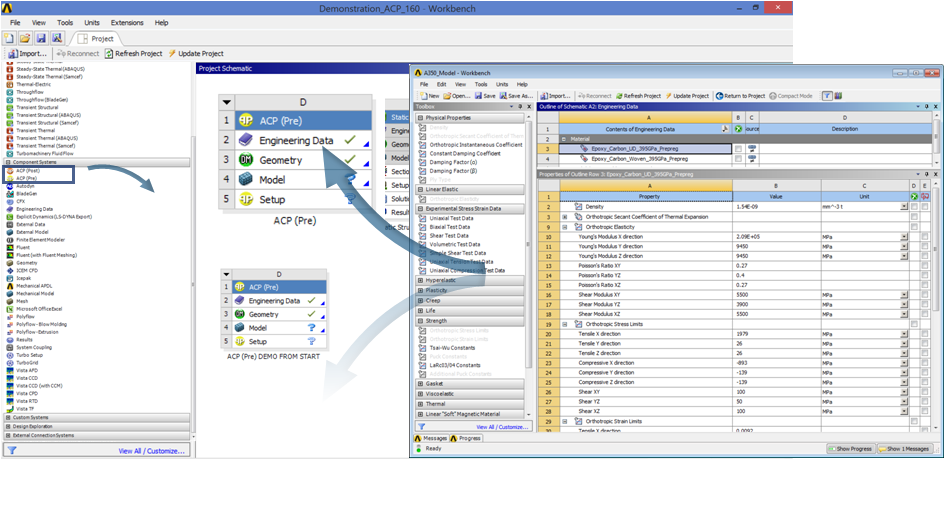This screenshot has height=514, width=945.
Task: Select Mechanical APDL component icon
Action: 10,286
